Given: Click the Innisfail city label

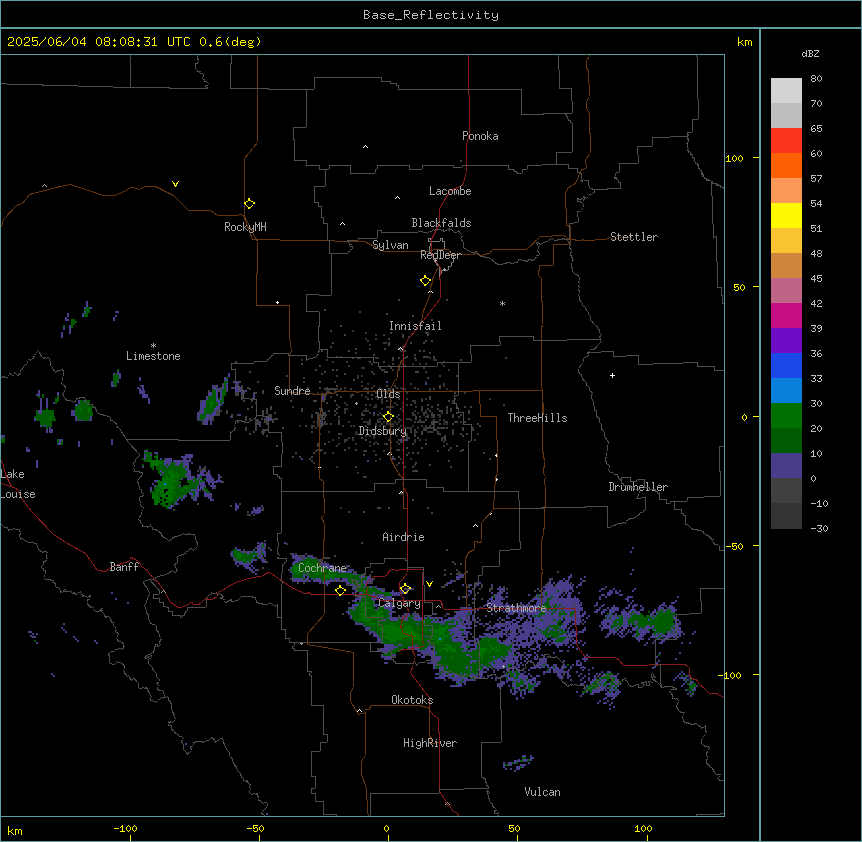Looking at the screenshot, I should [415, 326].
